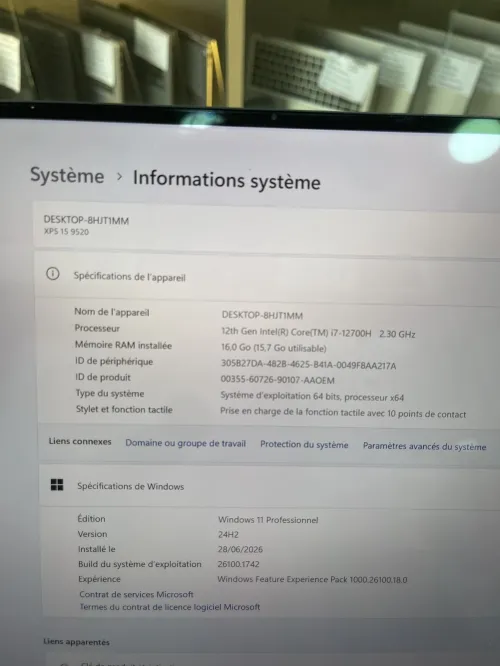
Task: Collapse the Spécifications de Windows section
Action: click(x=269, y=486)
